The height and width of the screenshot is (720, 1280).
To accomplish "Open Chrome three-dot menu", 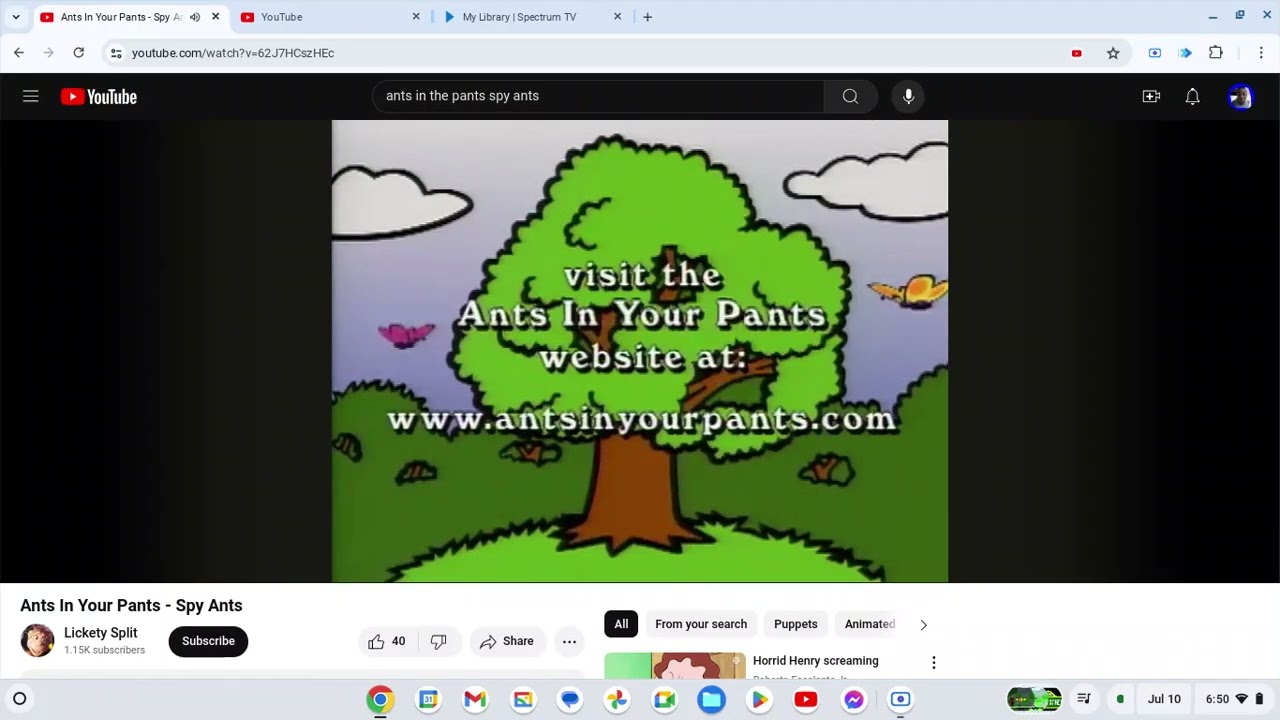I will (x=1261, y=53).
